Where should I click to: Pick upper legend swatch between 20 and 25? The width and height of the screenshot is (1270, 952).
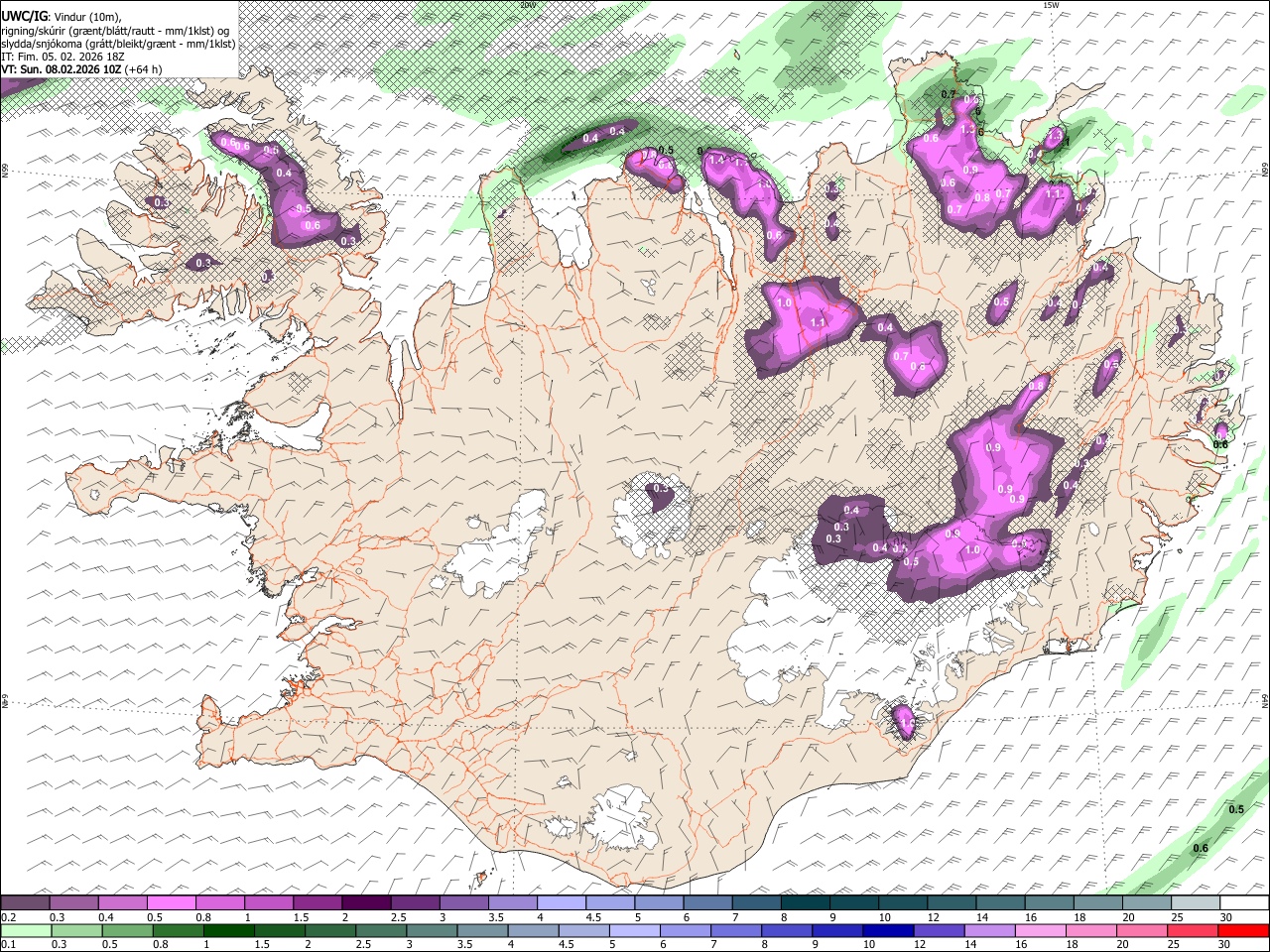click(x=1146, y=903)
